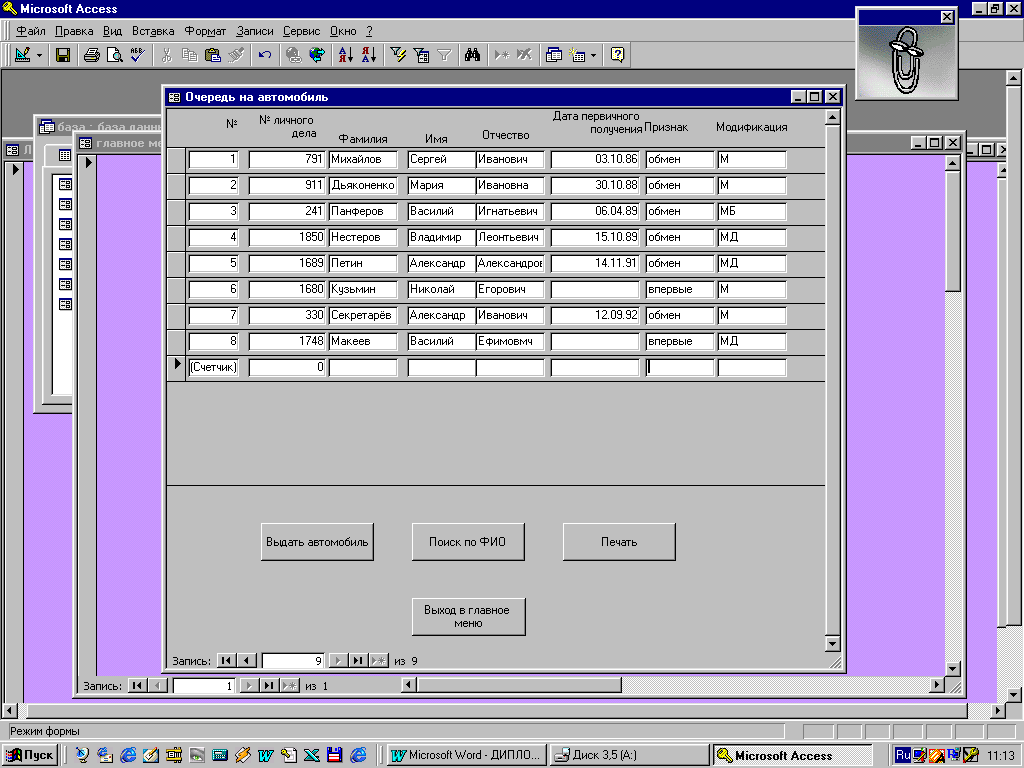The height and width of the screenshot is (768, 1024).
Task: Switch to Microsoft Word in the taskbar
Action: click(468, 755)
